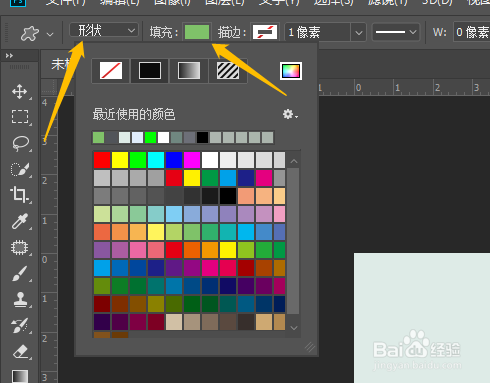This screenshot has height=383, width=490.
Task: Select the Rectangular Marquee tool
Action: pos(20,117)
